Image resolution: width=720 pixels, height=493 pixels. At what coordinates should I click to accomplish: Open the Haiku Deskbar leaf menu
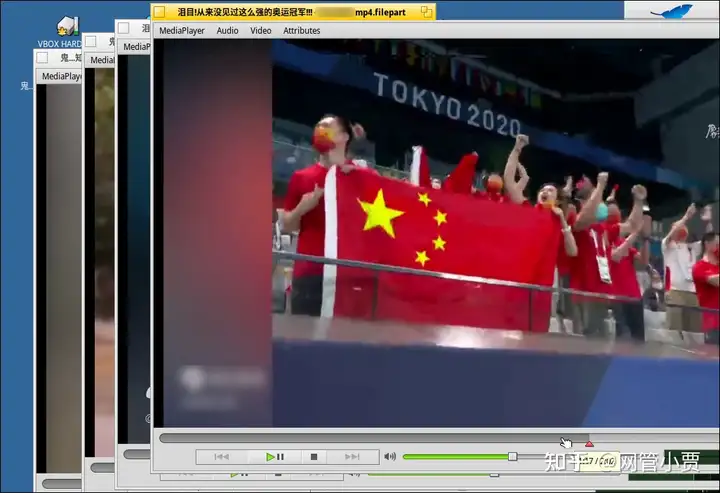point(672,10)
